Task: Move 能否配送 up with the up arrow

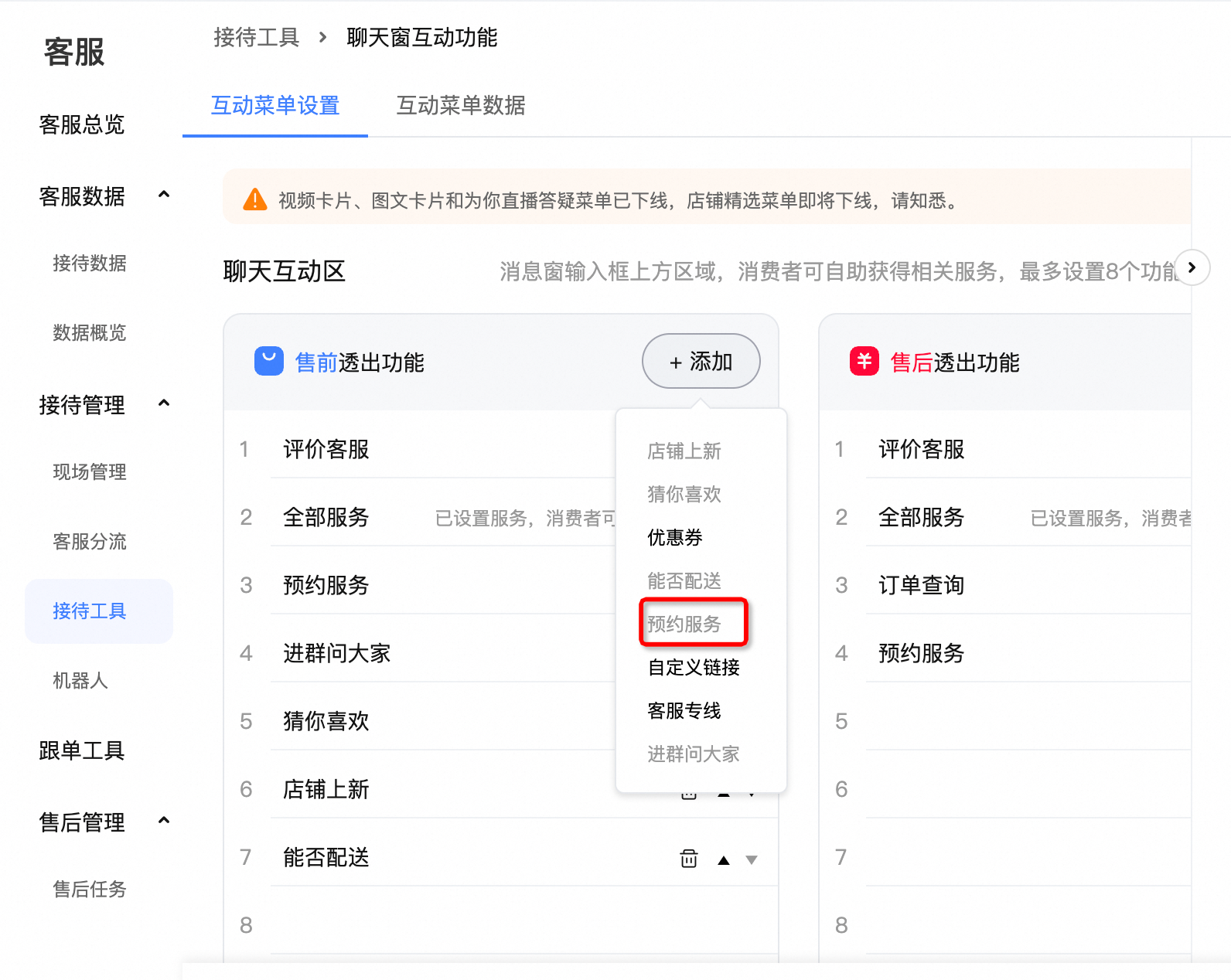Action: coord(724,860)
